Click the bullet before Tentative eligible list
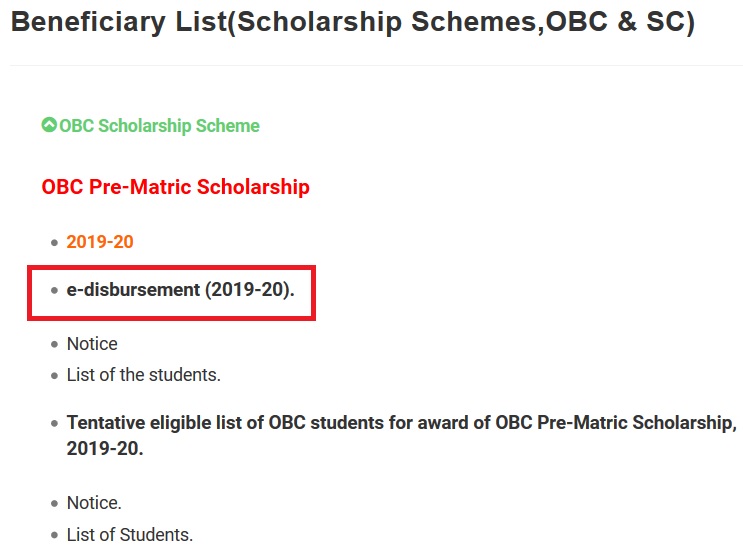Viewport: 743px width, 554px height. pyautogui.click(x=54, y=424)
